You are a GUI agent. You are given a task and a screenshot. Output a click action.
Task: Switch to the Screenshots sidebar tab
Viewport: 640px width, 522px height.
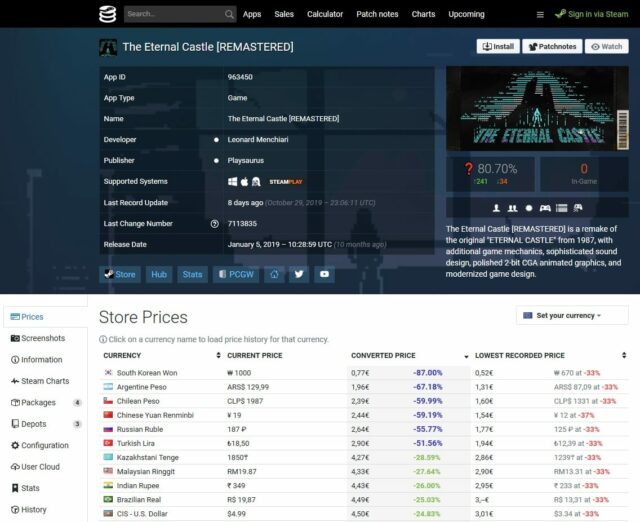tap(43, 338)
